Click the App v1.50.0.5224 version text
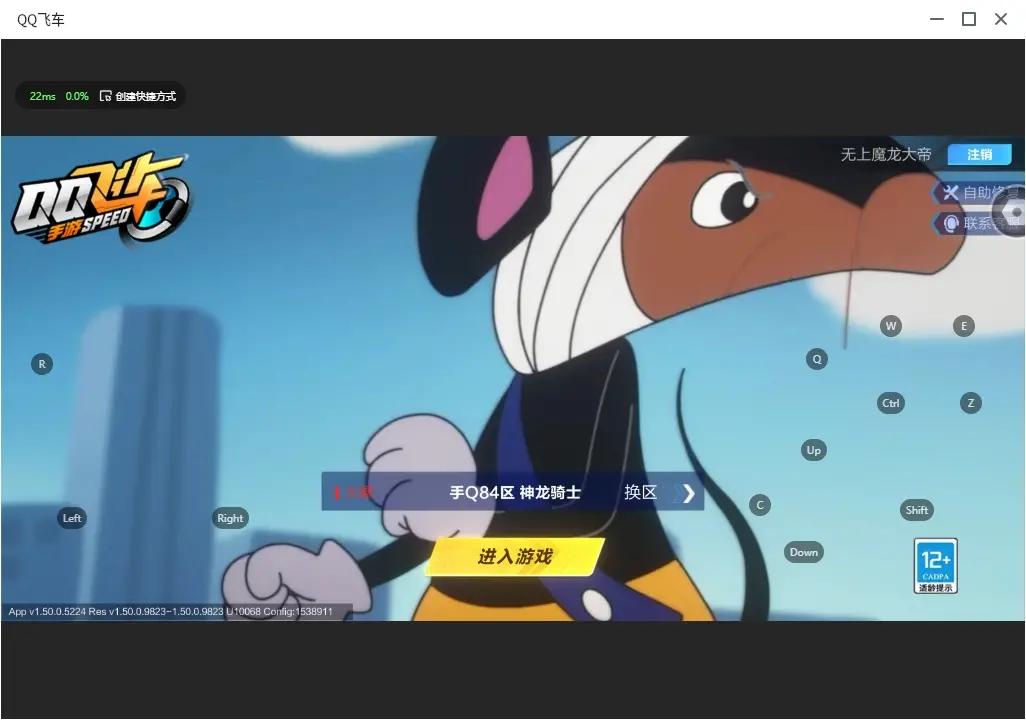This screenshot has width=1026, height=720. tap(170, 611)
